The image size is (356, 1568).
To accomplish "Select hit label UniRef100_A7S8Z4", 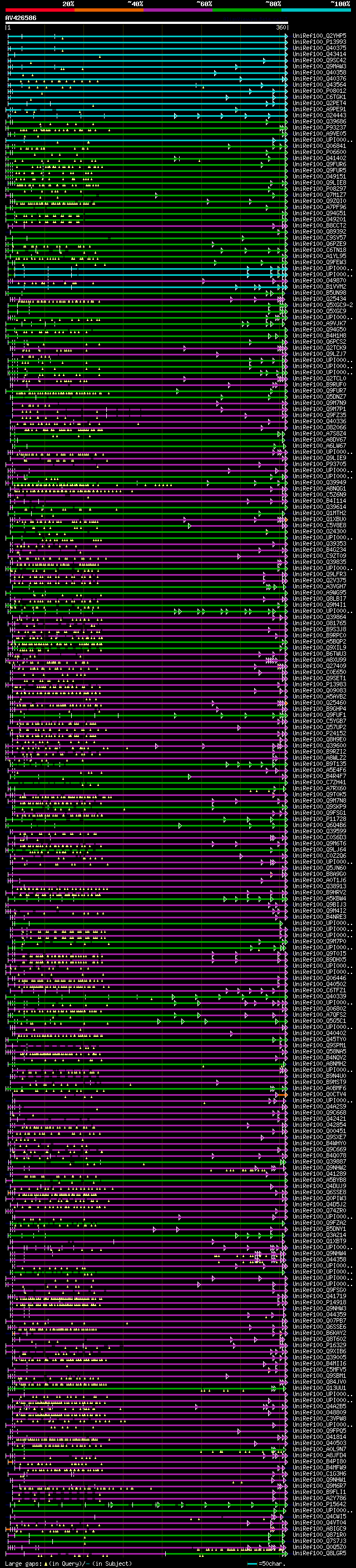I will 319,433.
